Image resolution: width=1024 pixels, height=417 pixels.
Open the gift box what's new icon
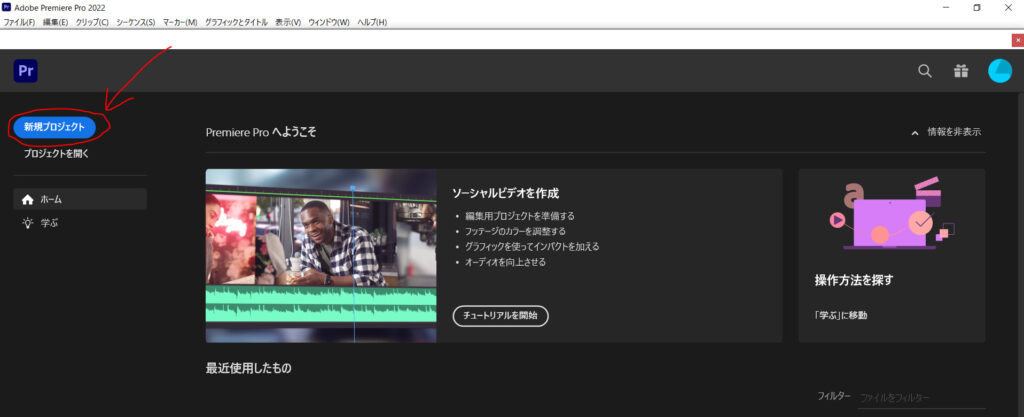pos(961,70)
